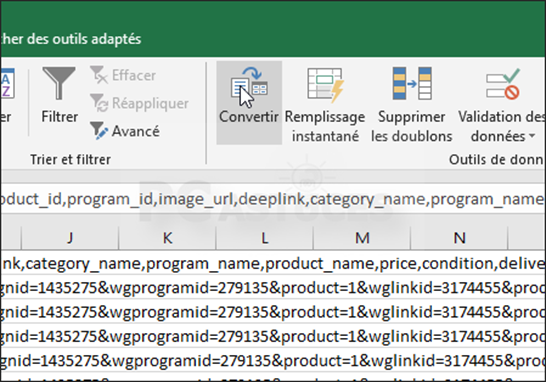Click Effacer to clear the filter
The height and width of the screenshot is (382, 546).
pyautogui.click(x=123, y=75)
